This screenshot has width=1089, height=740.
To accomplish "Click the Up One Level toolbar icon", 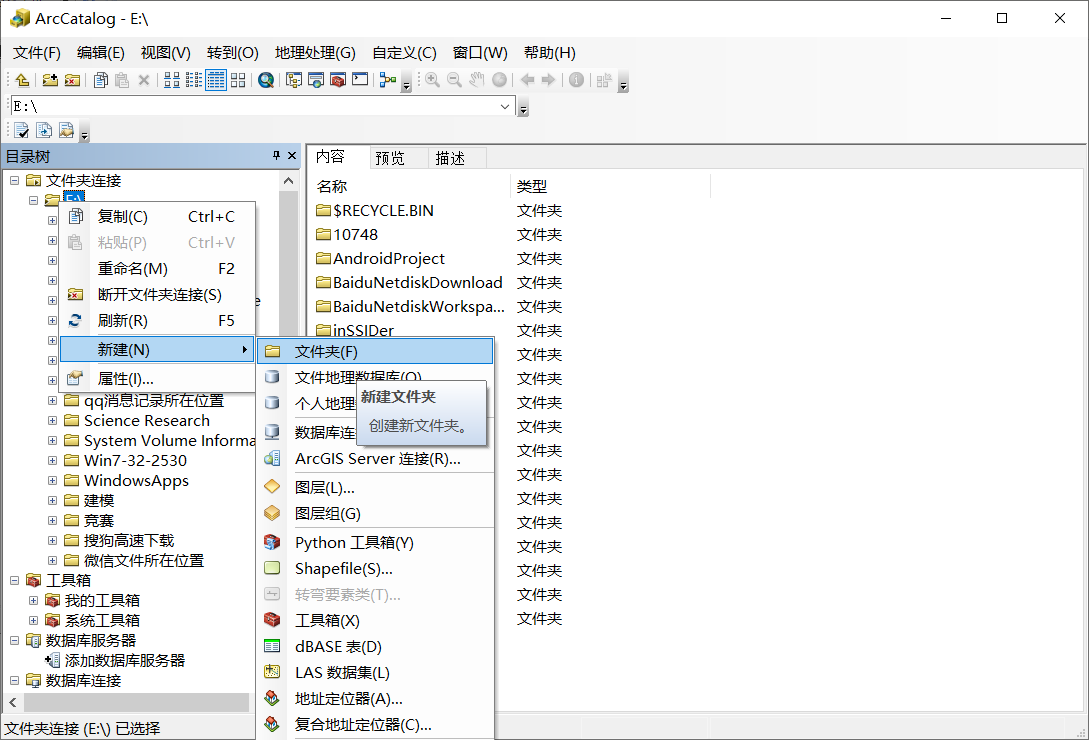I will point(22,80).
